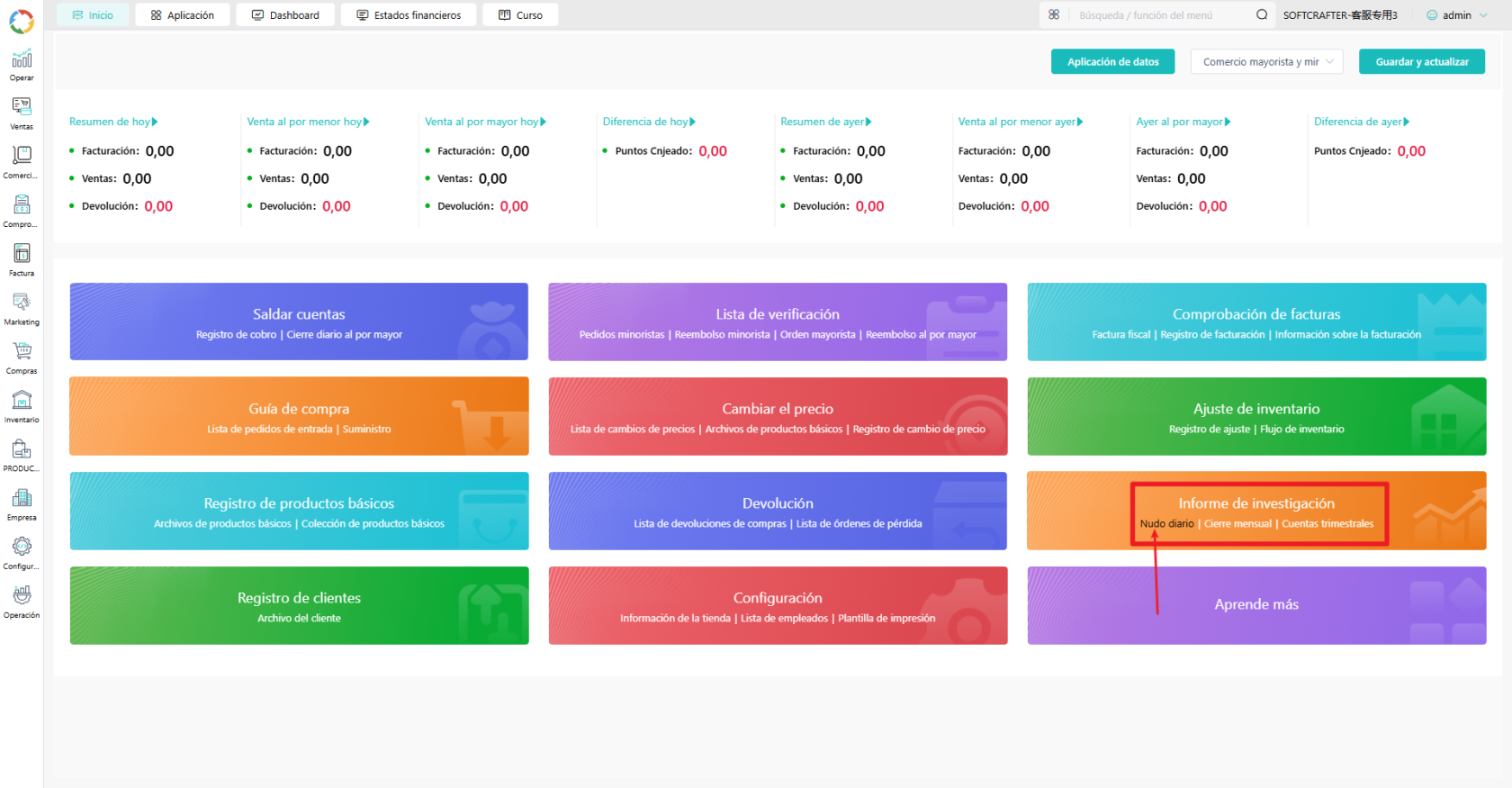This screenshot has width=1512, height=788.
Task: Switch to the Curso tab
Action: [x=520, y=15]
